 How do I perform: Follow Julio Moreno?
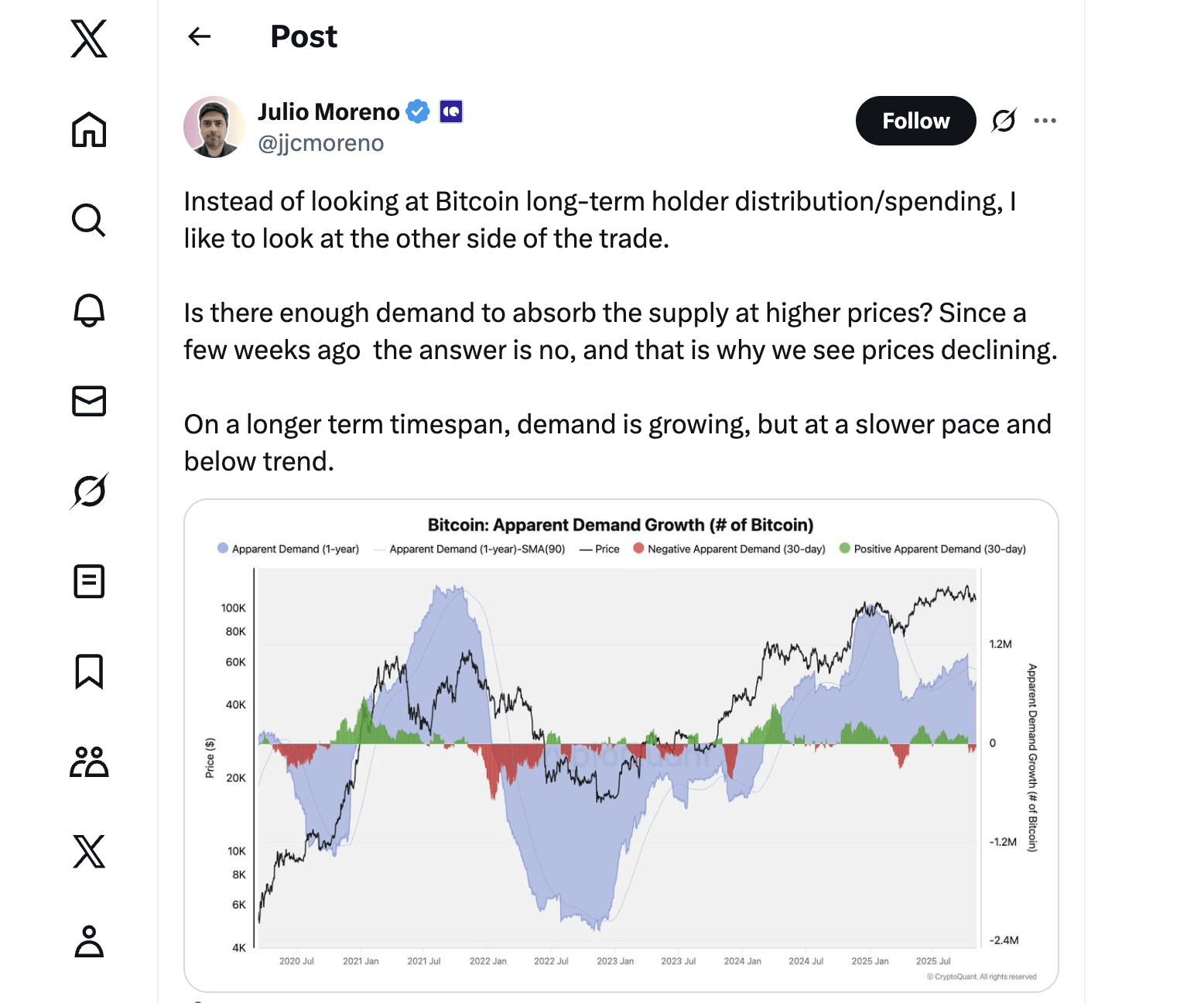(915, 121)
